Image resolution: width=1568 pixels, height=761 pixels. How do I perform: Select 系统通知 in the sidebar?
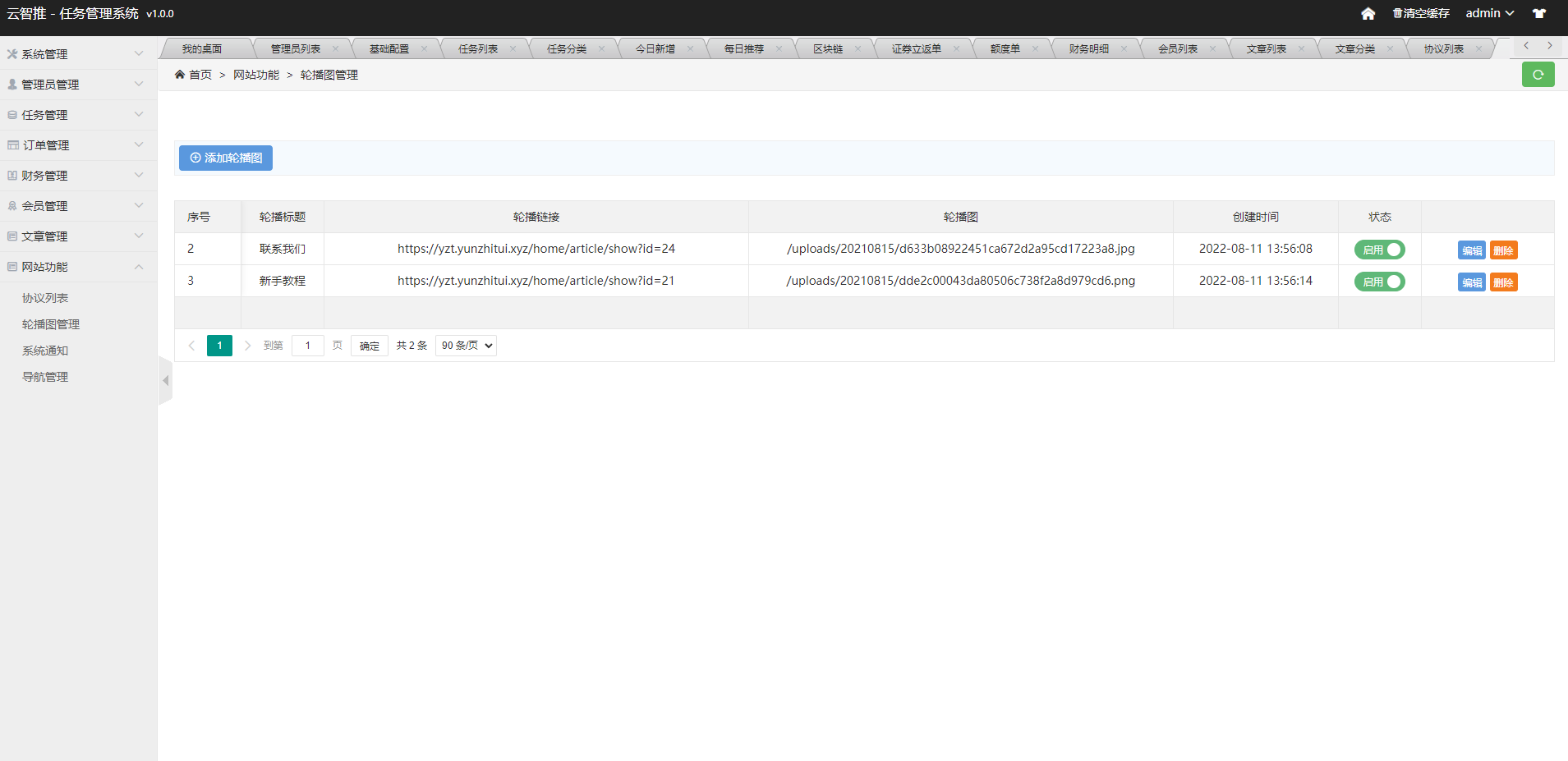pos(45,351)
